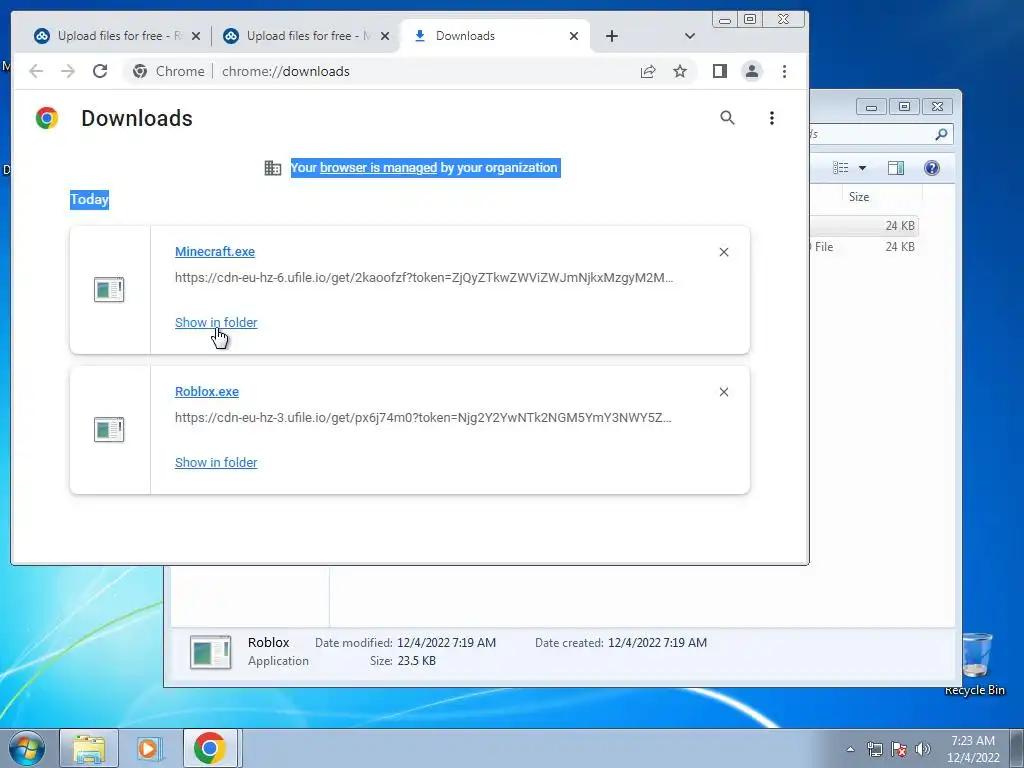This screenshot has height=768, width=1024.
Task: Click the Chrome site info chip
Action: point(168,71)
